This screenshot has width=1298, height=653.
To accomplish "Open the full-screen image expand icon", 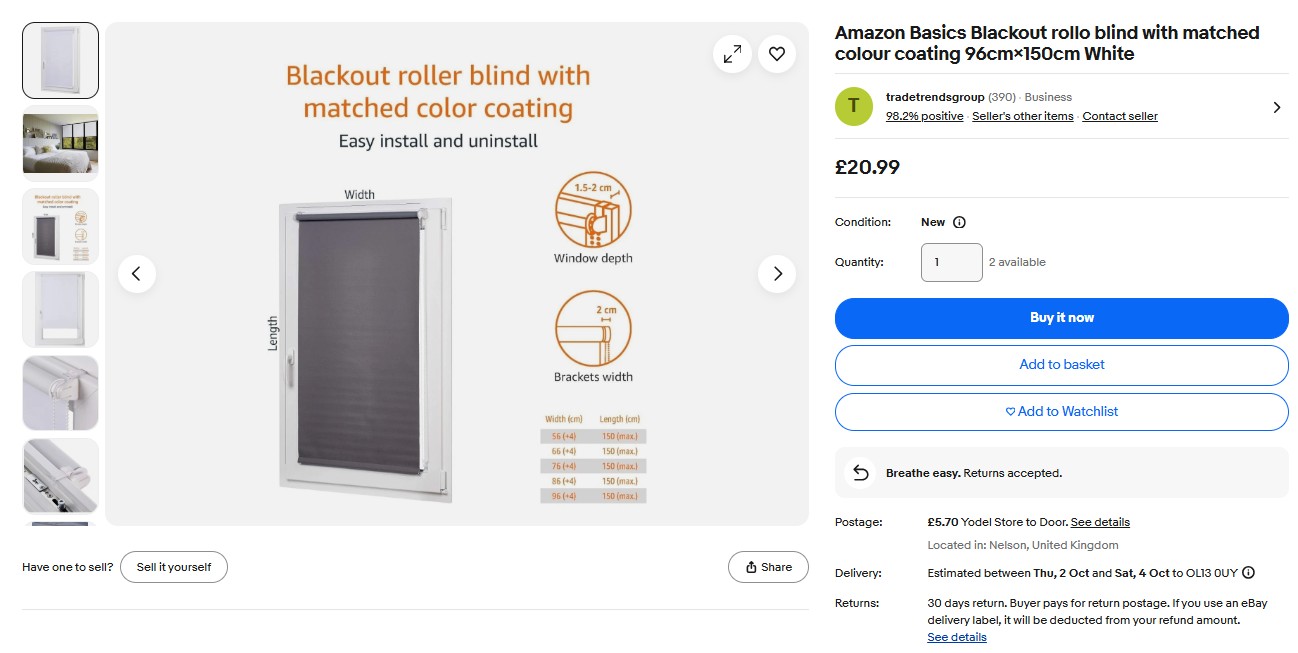I will (x=732, y=54).
